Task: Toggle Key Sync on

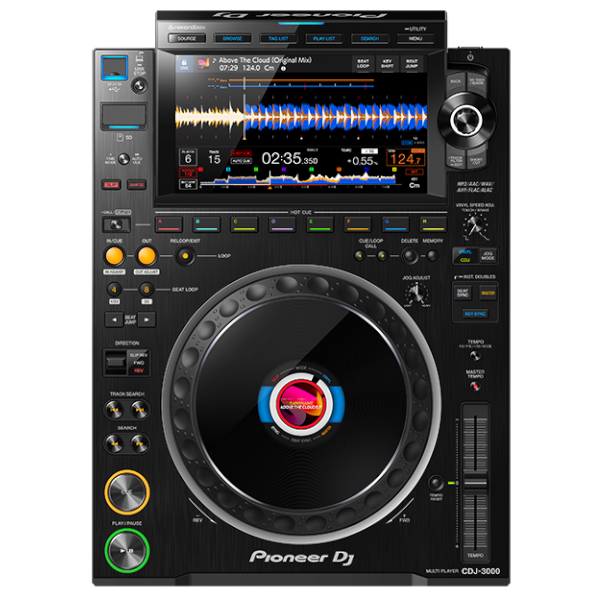Action: (475, 313)
